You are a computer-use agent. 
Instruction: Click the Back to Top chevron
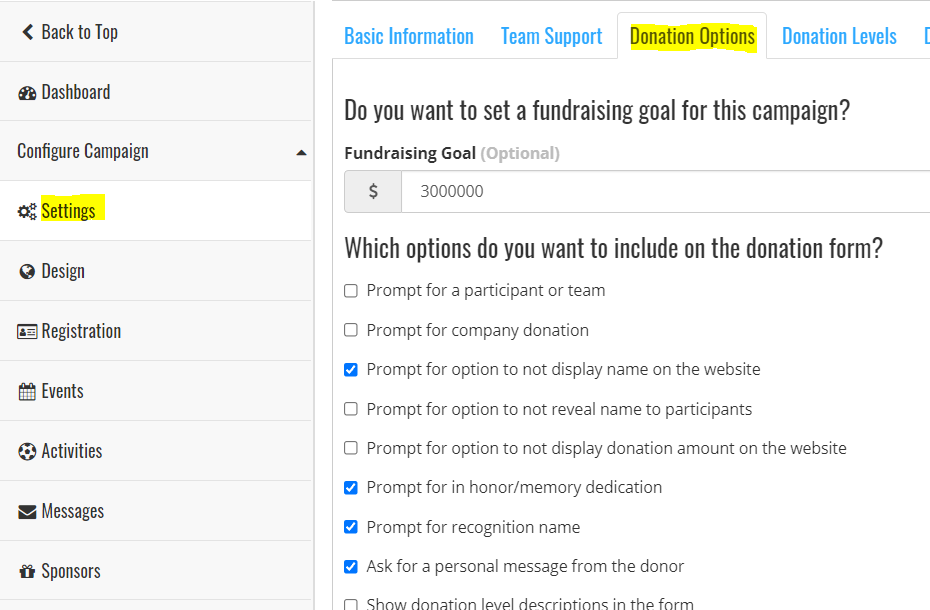tap(27, 33)
